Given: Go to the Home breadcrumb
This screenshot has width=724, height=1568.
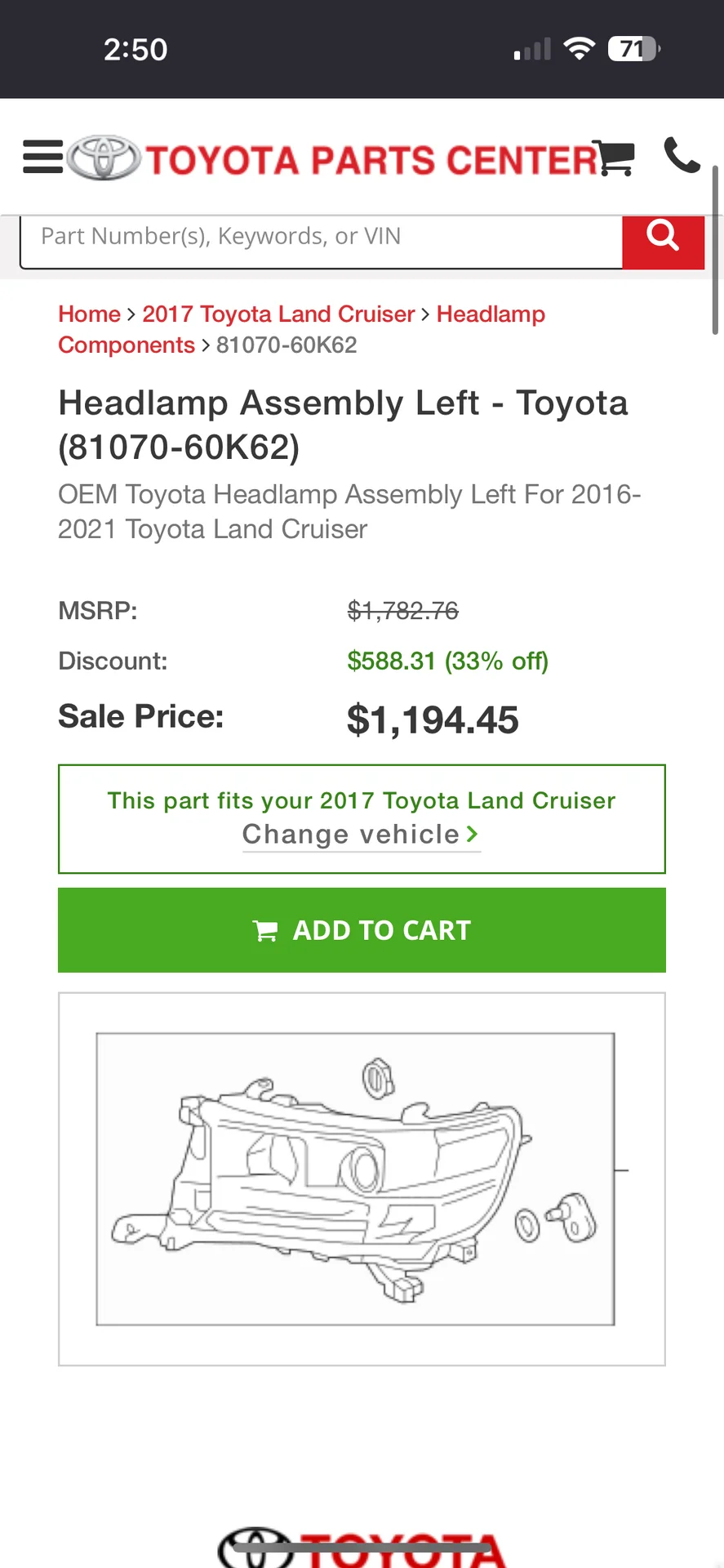Looking at the screenshot, I should pyautogui.click(x=89, y=314).
